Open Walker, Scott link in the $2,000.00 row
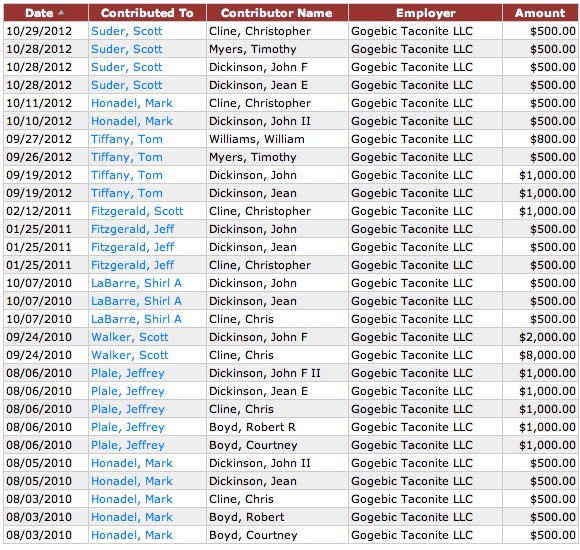 point(129,337)
